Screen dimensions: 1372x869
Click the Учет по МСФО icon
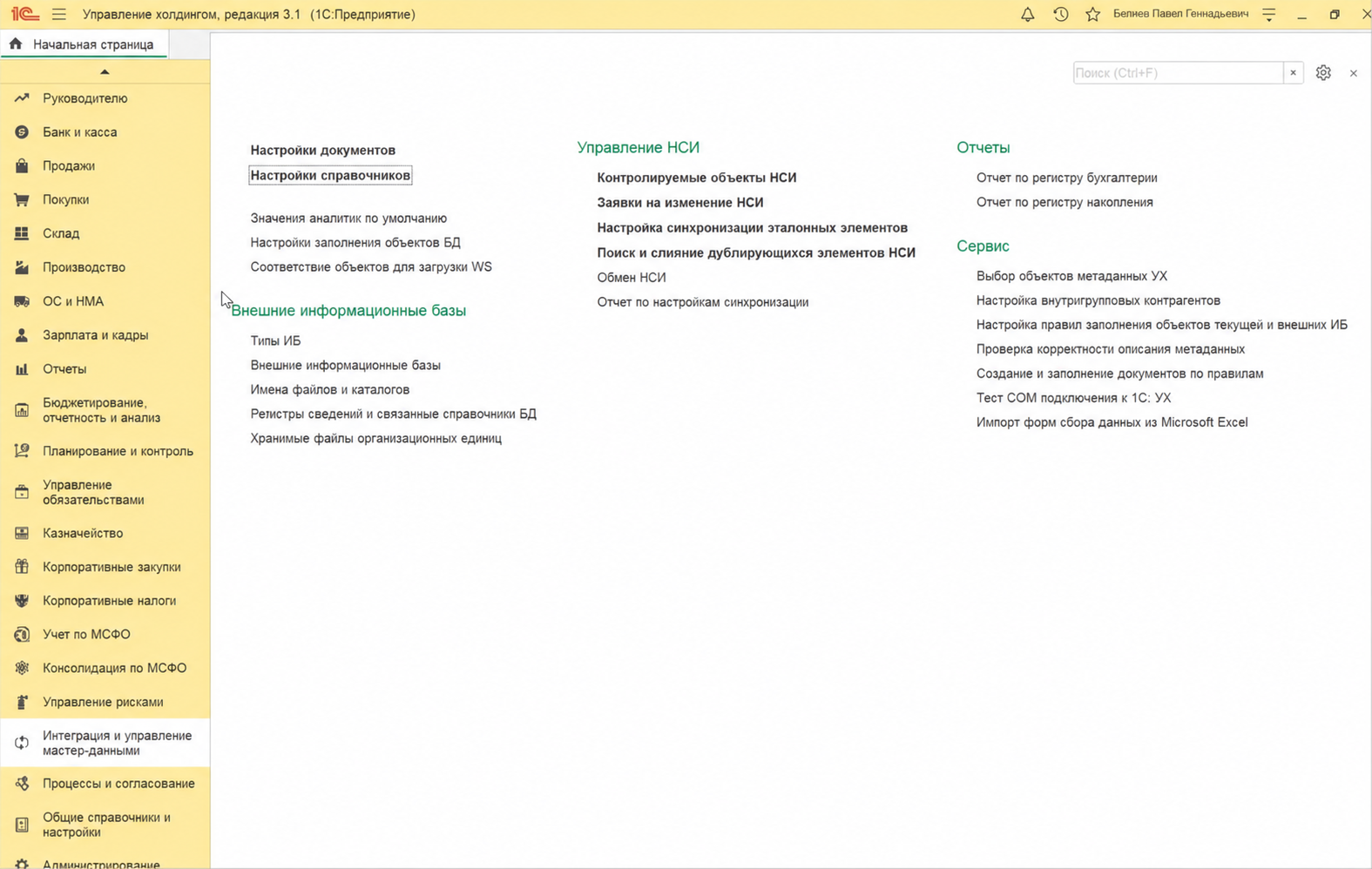[22, 635]
